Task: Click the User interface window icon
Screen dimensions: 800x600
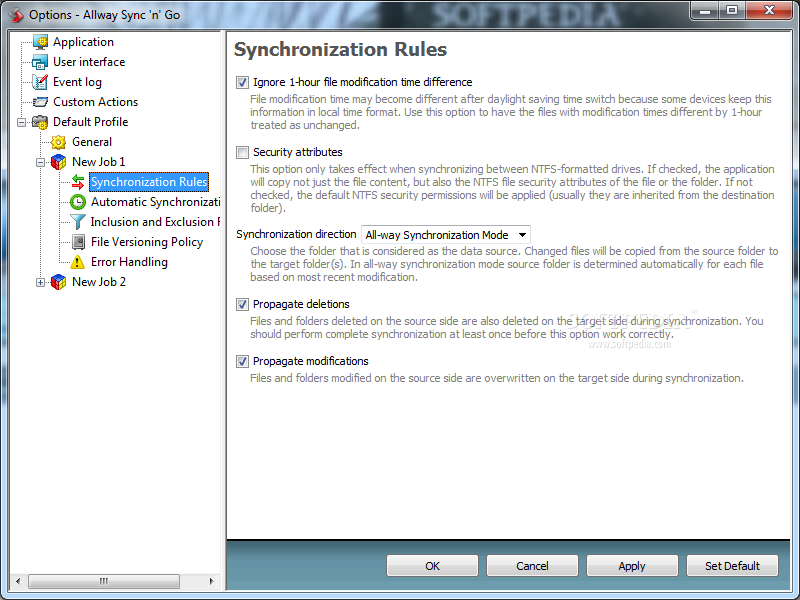Action: click(x=40, y=62)
